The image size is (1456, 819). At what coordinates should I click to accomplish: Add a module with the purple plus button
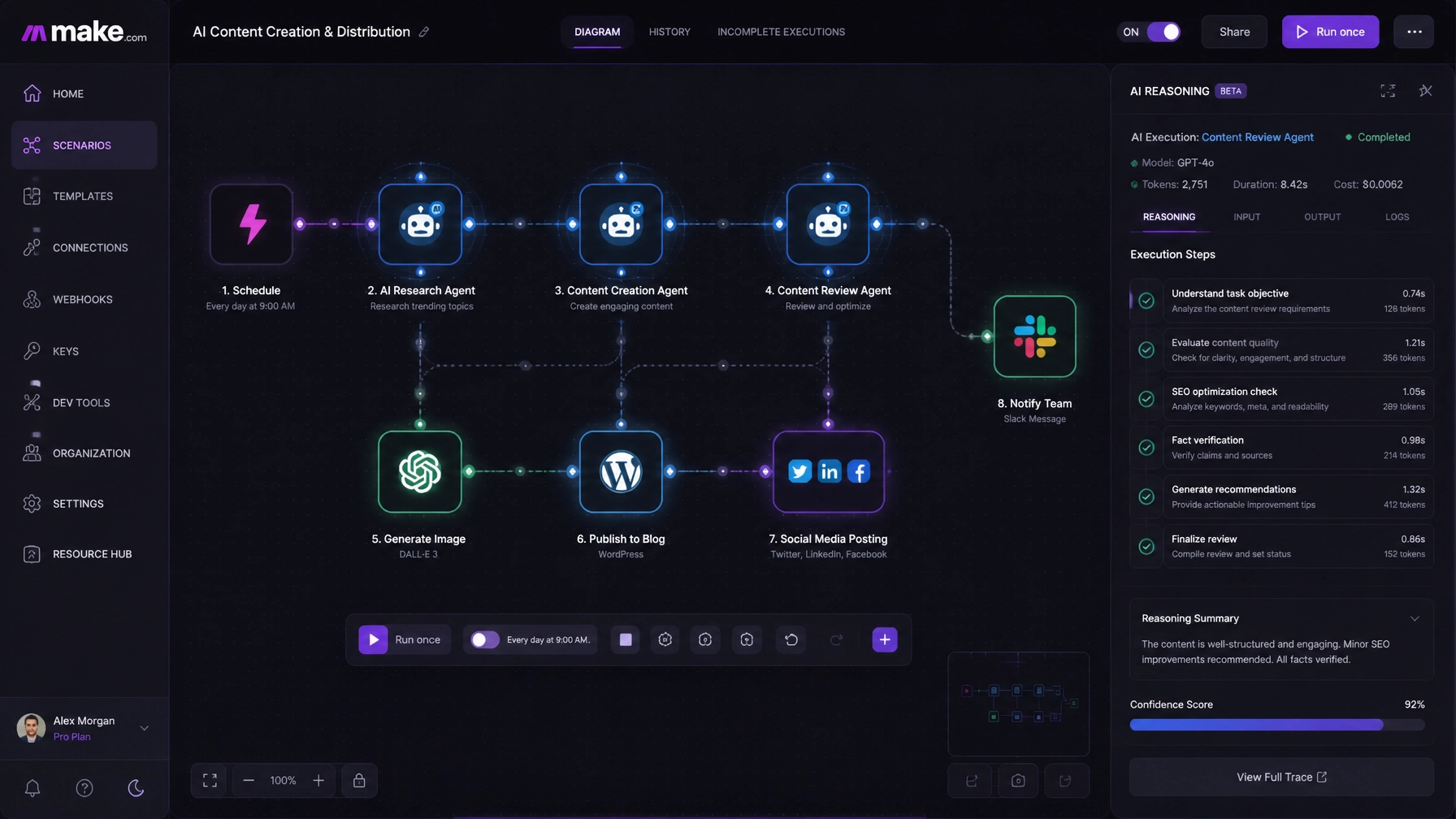pos(885,639)
